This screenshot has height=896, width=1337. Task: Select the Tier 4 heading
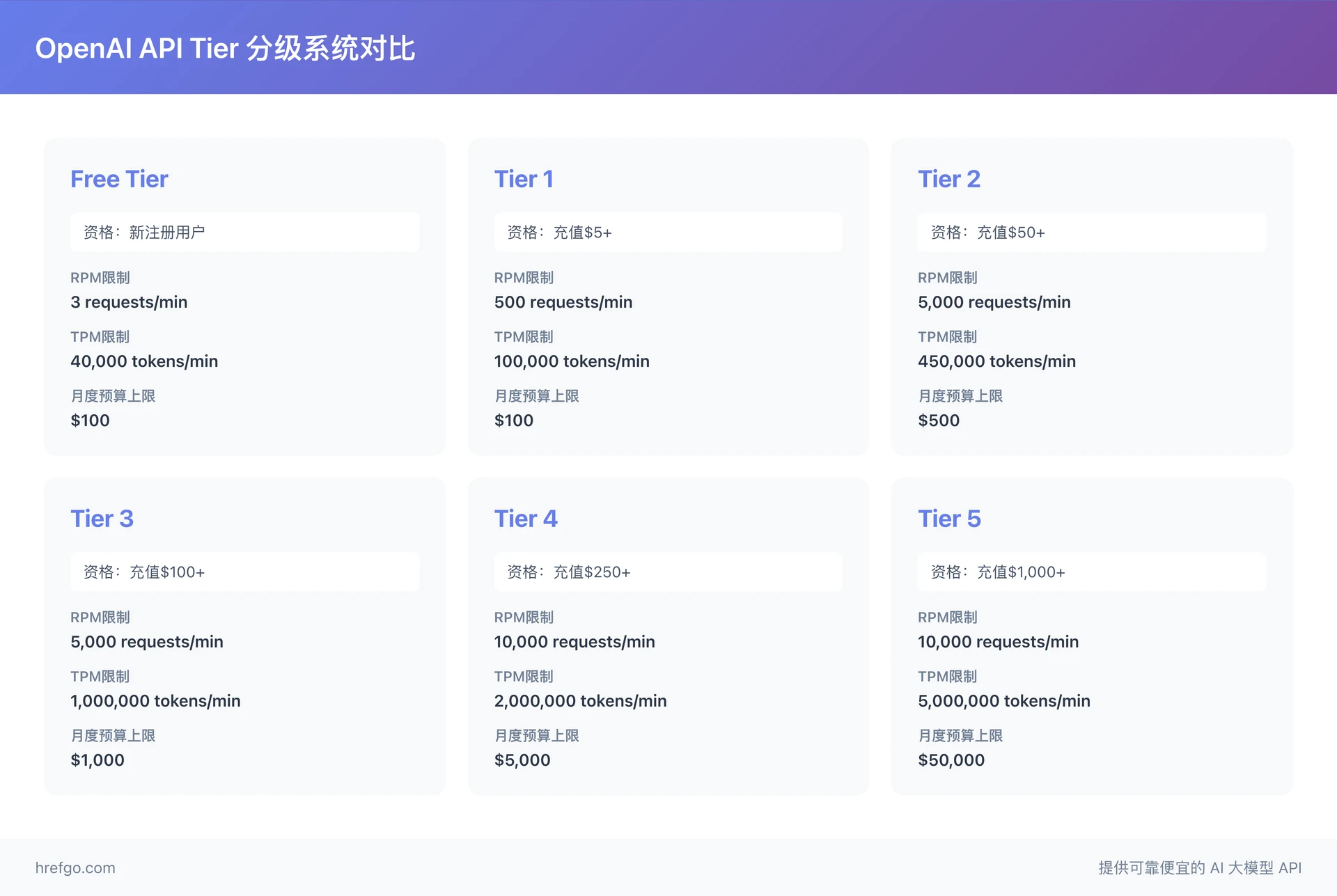click(x=526, y=518)
